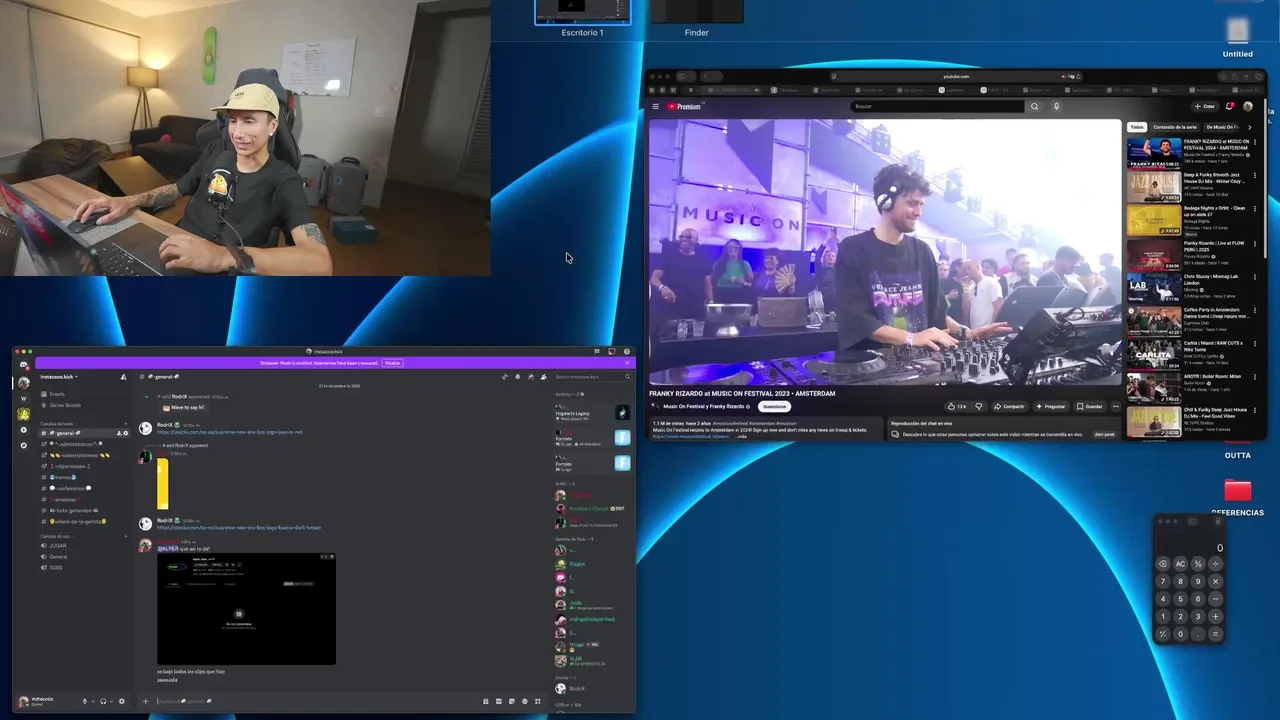Image resolution: width=1280 pixels, height=720 pixels.
Task: Open more actions ellipsis under video
Action: click(x=1116, y=406)
